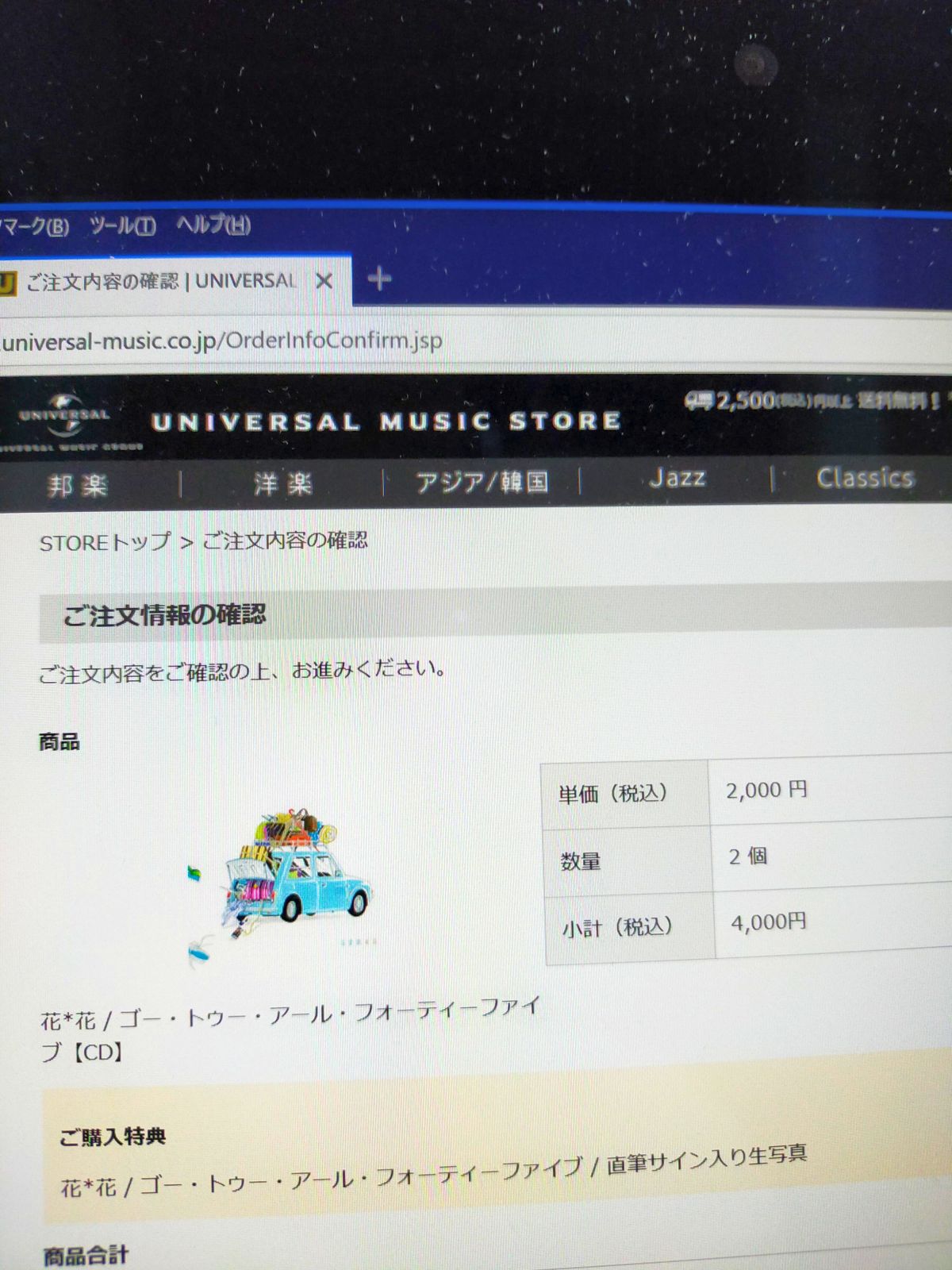Click the 4,000円 subtotal value
952x1270 pixels.
click(769, 922)
